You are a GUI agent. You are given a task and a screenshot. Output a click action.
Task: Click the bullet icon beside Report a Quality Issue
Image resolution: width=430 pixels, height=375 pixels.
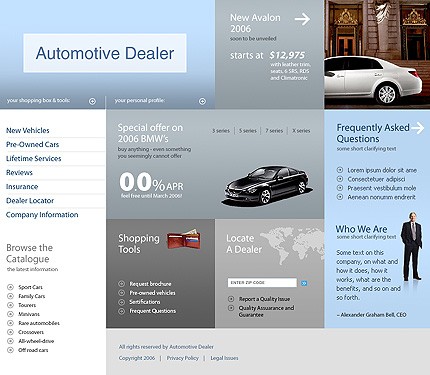(231, 299)
